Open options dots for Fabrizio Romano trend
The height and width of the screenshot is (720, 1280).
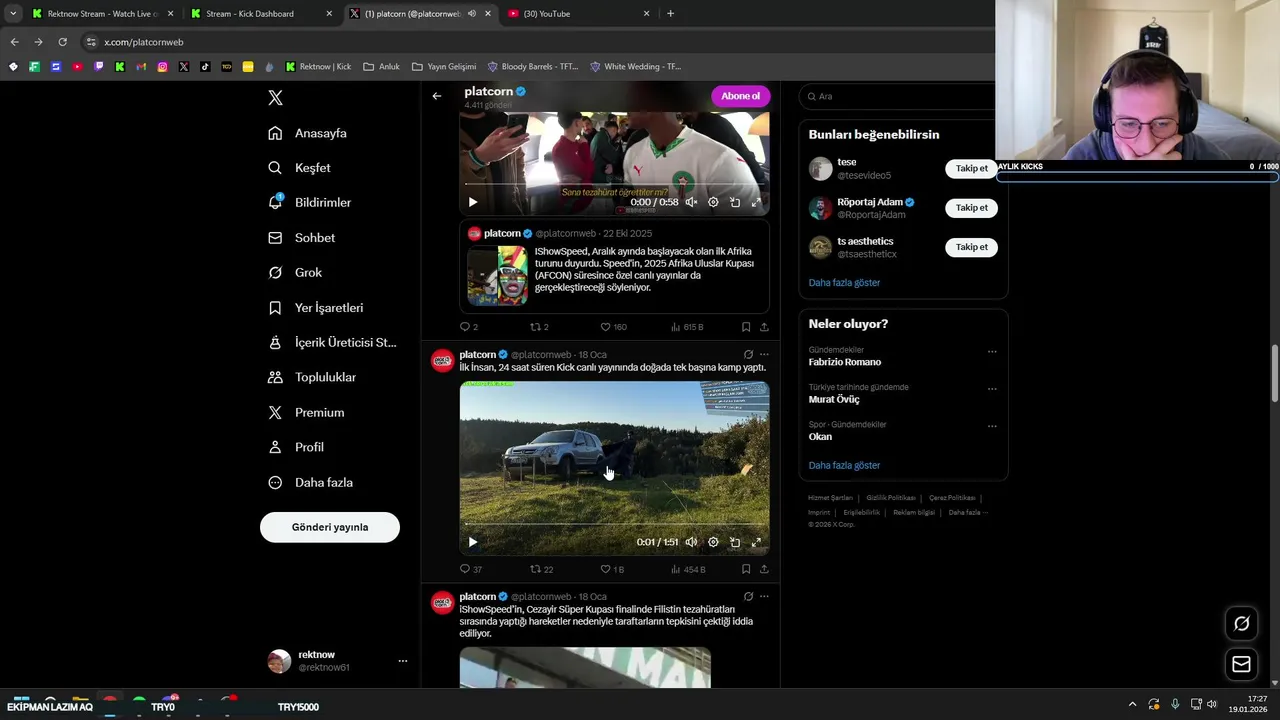click(x=992, y=351)
